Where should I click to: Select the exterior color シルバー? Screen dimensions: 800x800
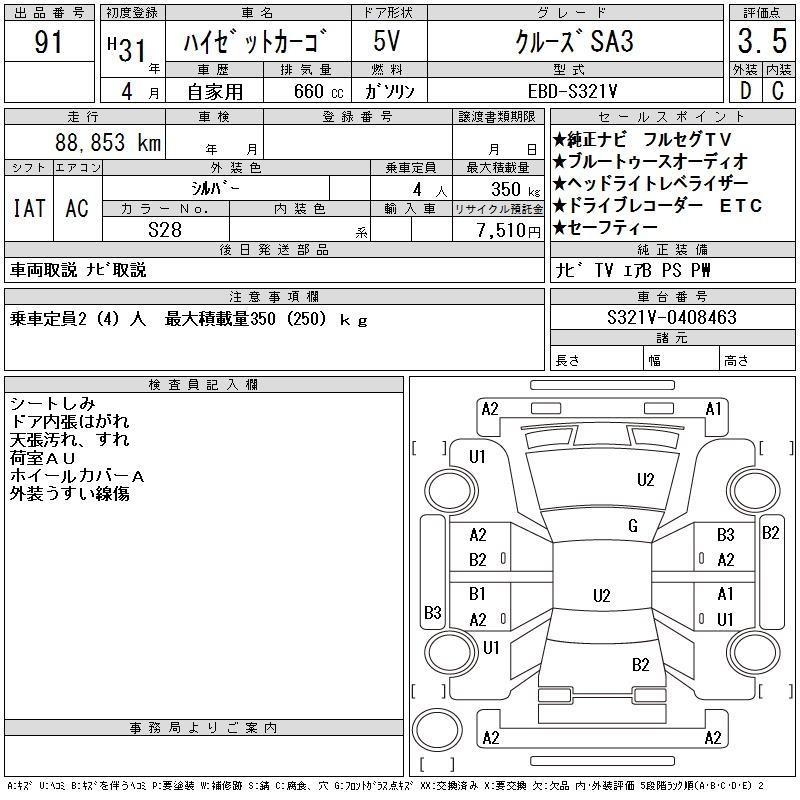point(215,188)
